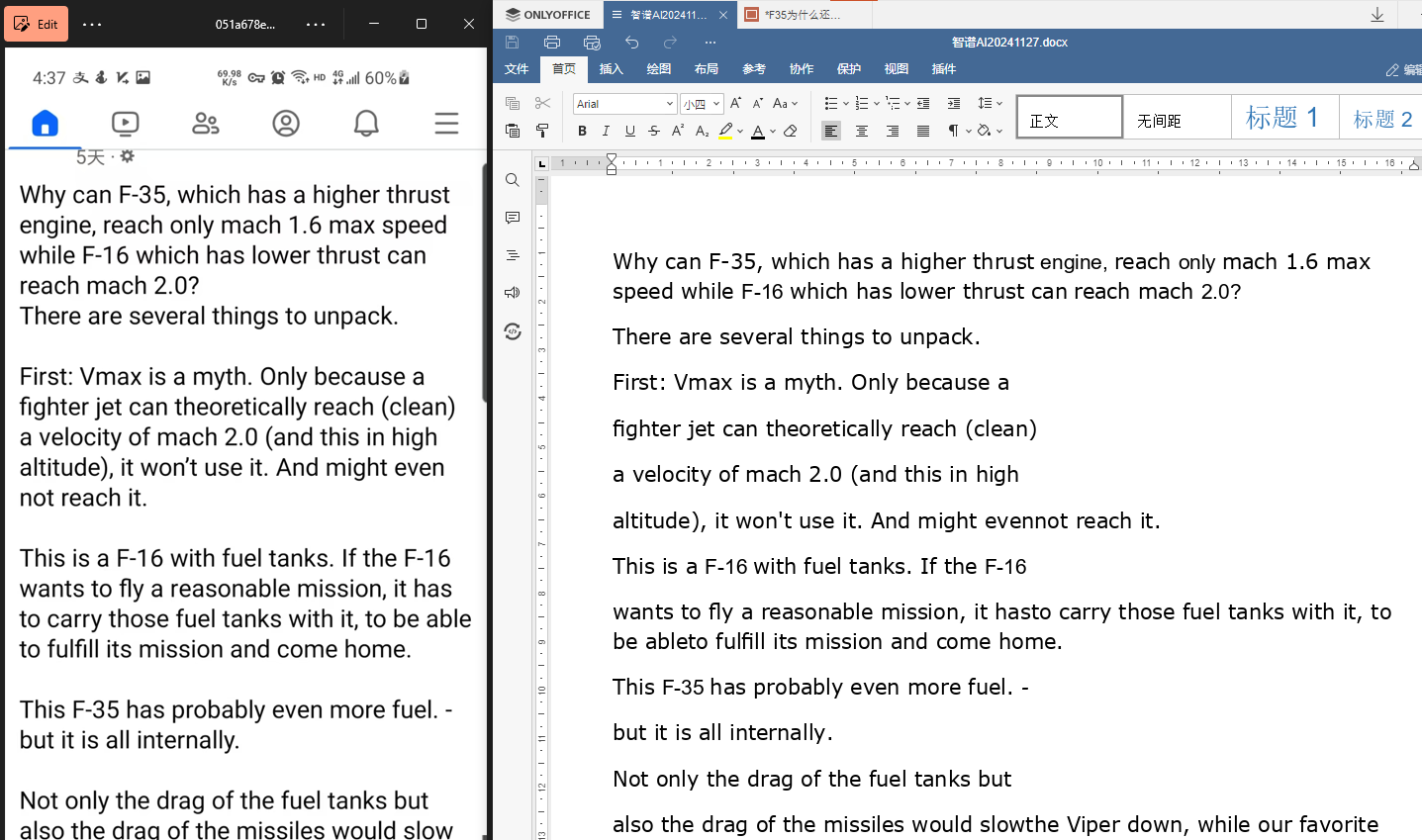Viewport: 1422px width, 840px height.
Task: Increase paragraph indent
Action: point(954,103)
